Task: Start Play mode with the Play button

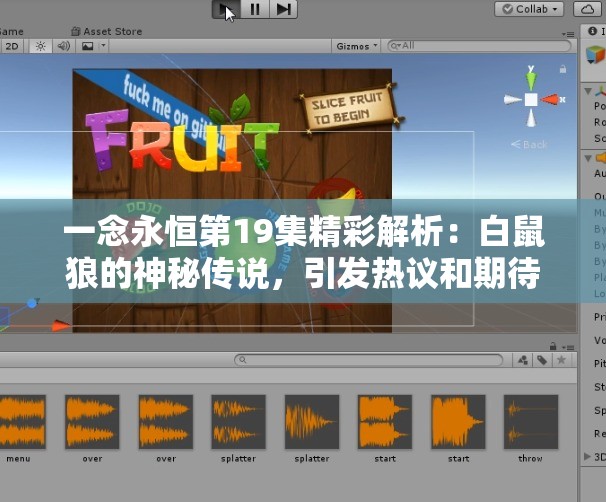Action: (x=226, y=9)
